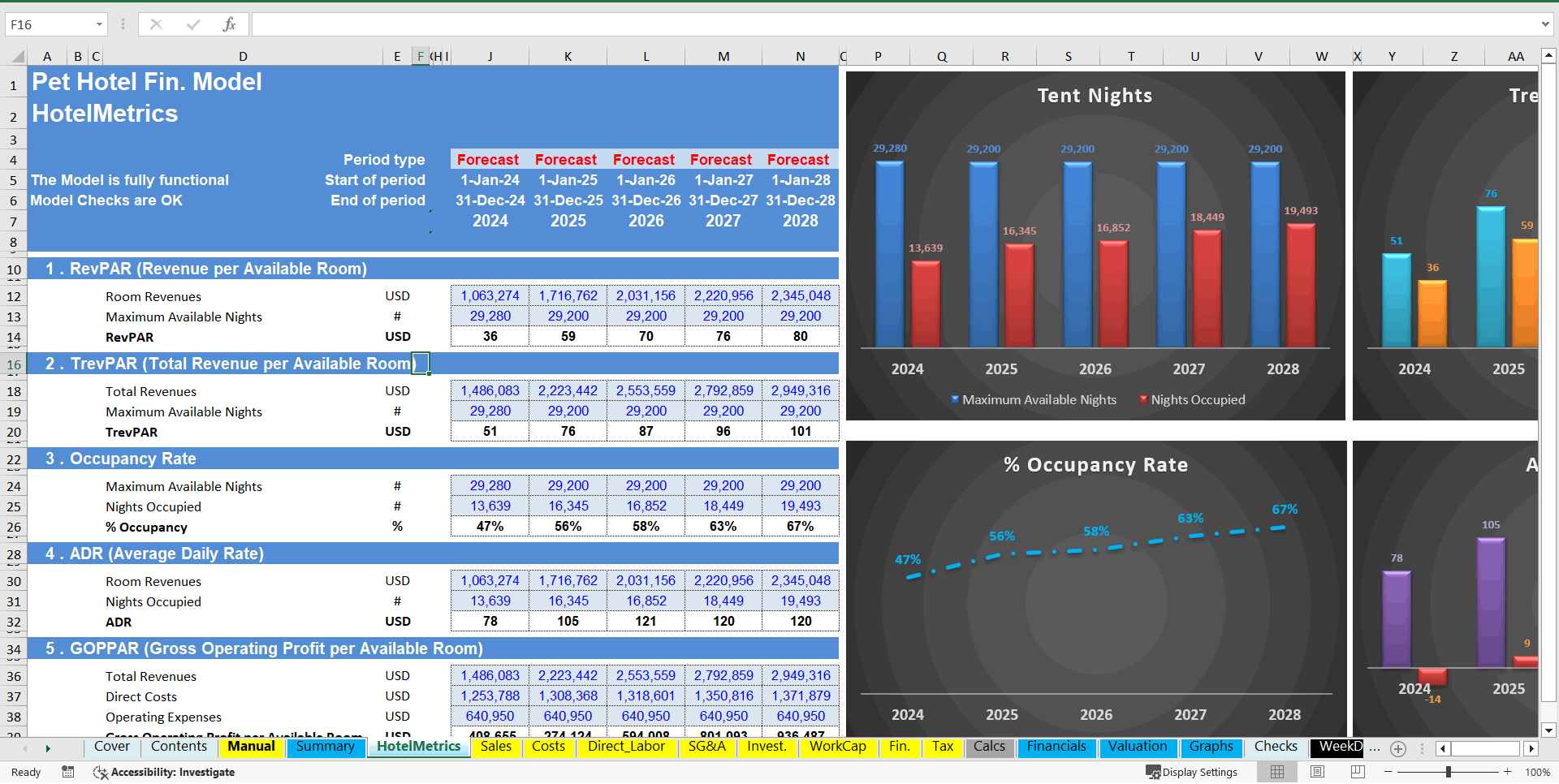This screenshot has width=1559, height=784.
Task: Open the Contents sheet tab
Action: click(179, 747)
